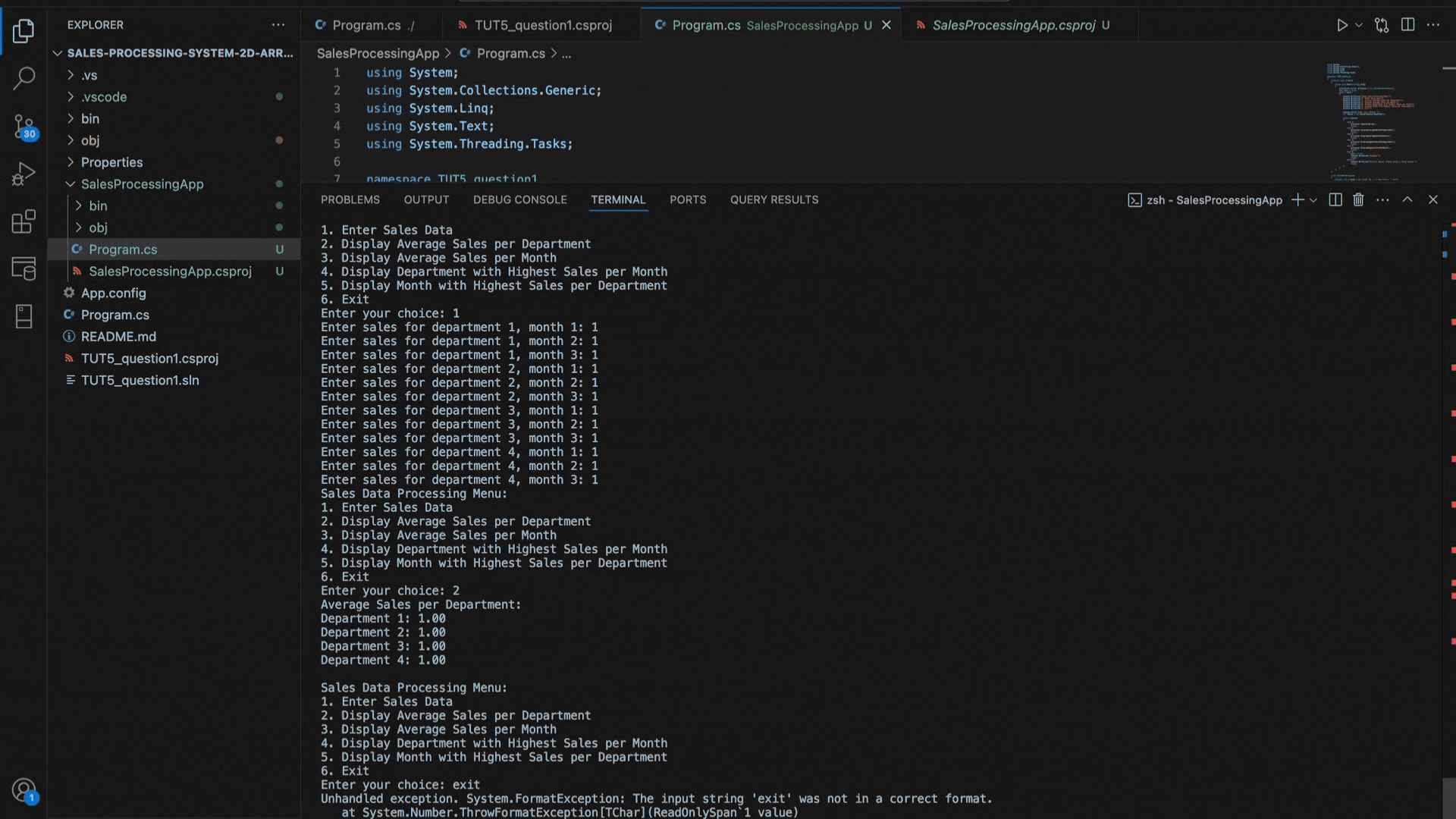Image resolution: width=1456 pixels, height=819 pixels.
Task: Switch to the TERMINAL panel tab
Action: [618, 199]
